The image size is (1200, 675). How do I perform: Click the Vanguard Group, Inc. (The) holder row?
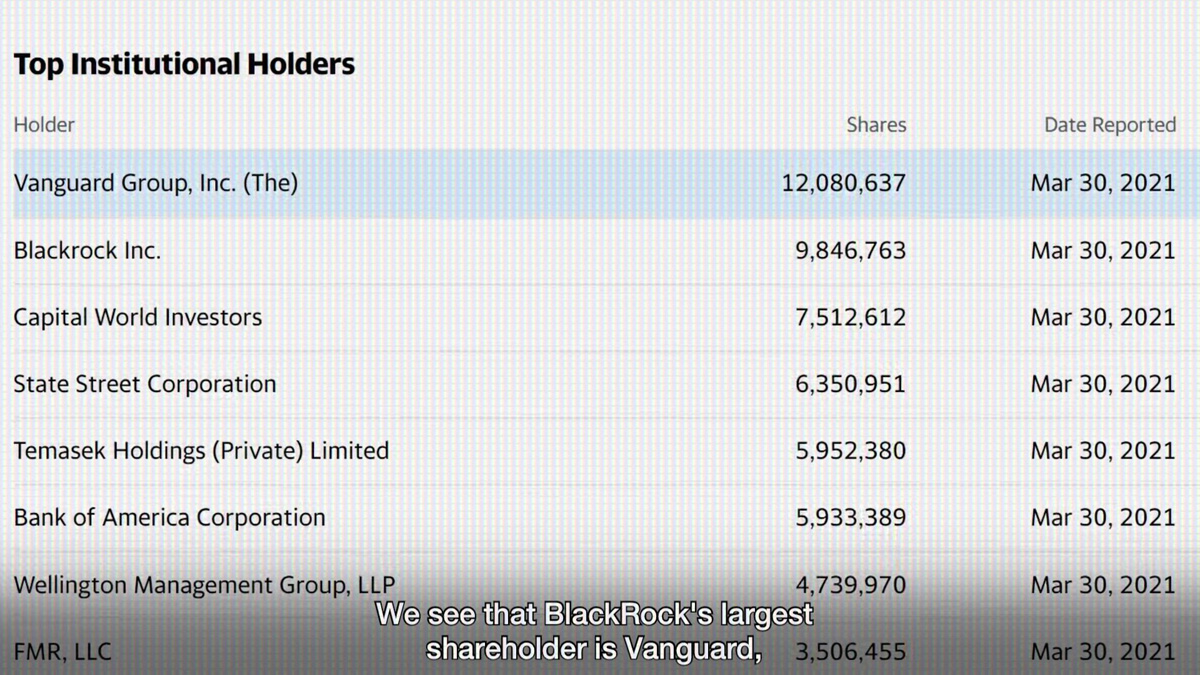pos(156,184)
